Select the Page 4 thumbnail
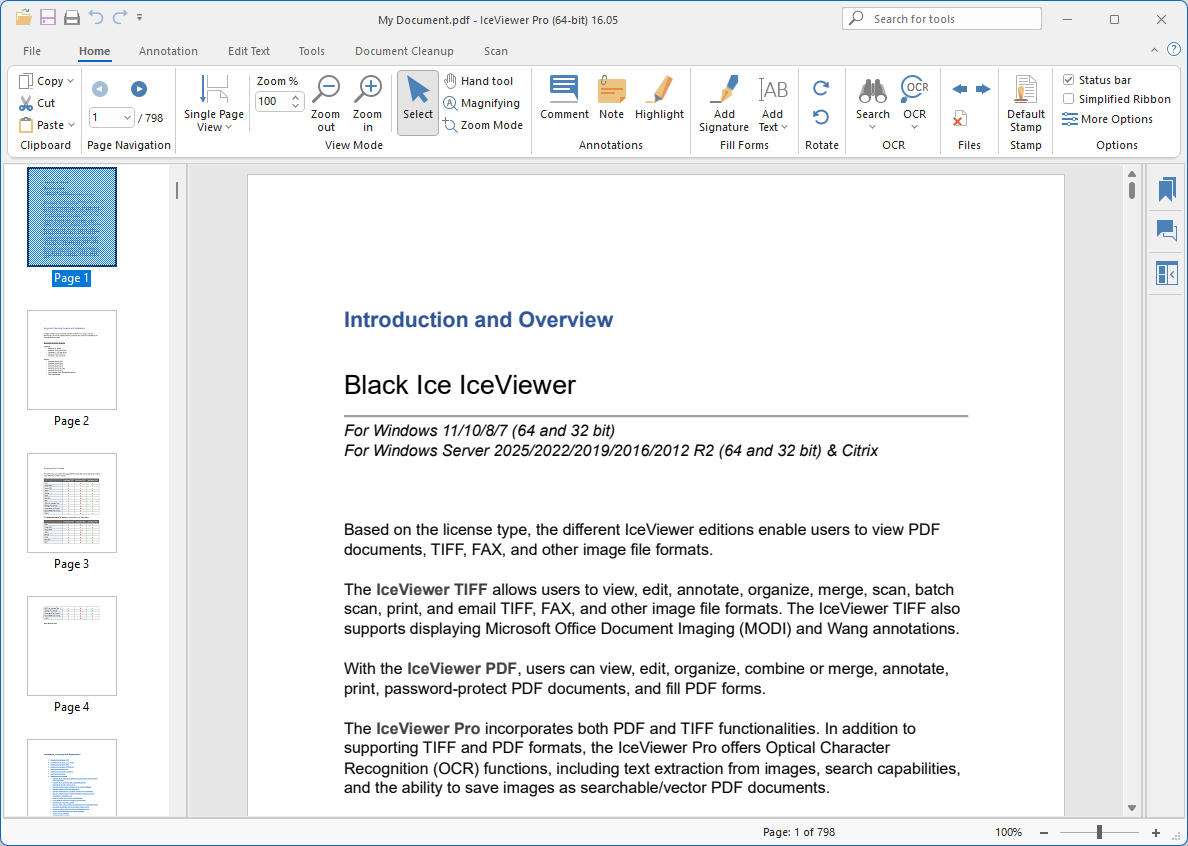This screenshot has width=1188, height=846. coord(72,646)
